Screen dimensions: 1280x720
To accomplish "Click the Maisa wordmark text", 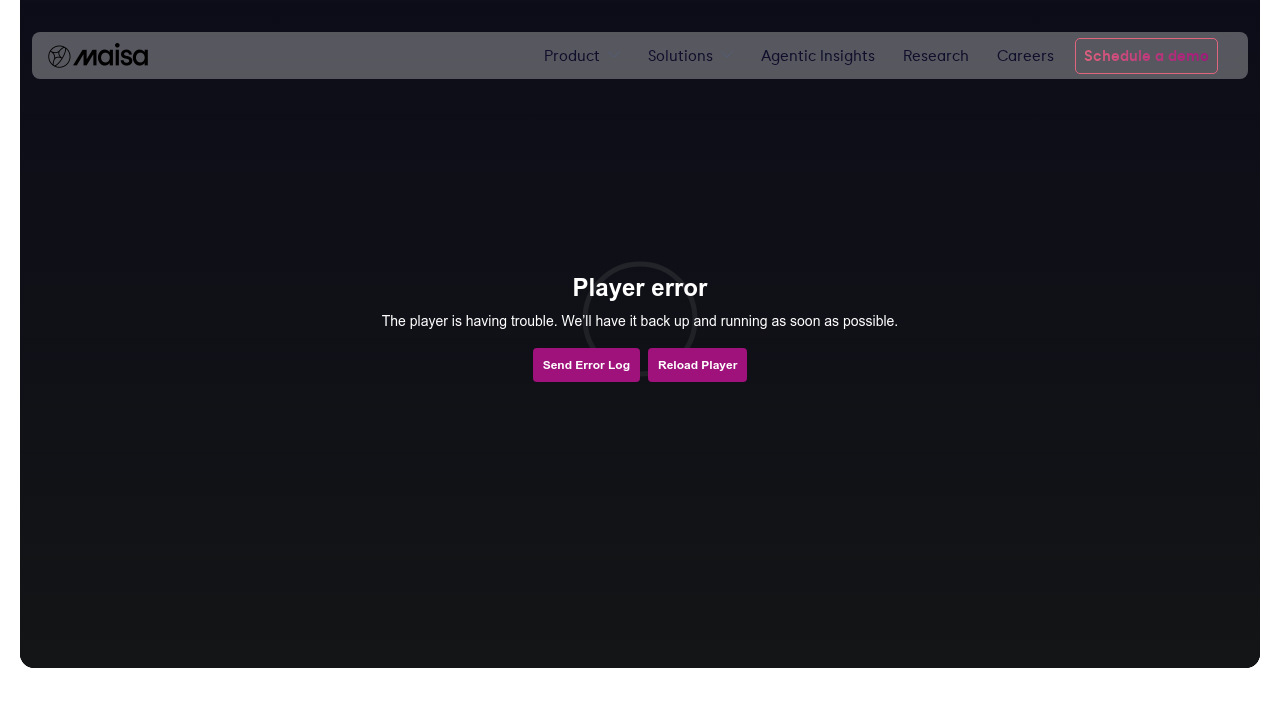I will [x=111, y=56].
